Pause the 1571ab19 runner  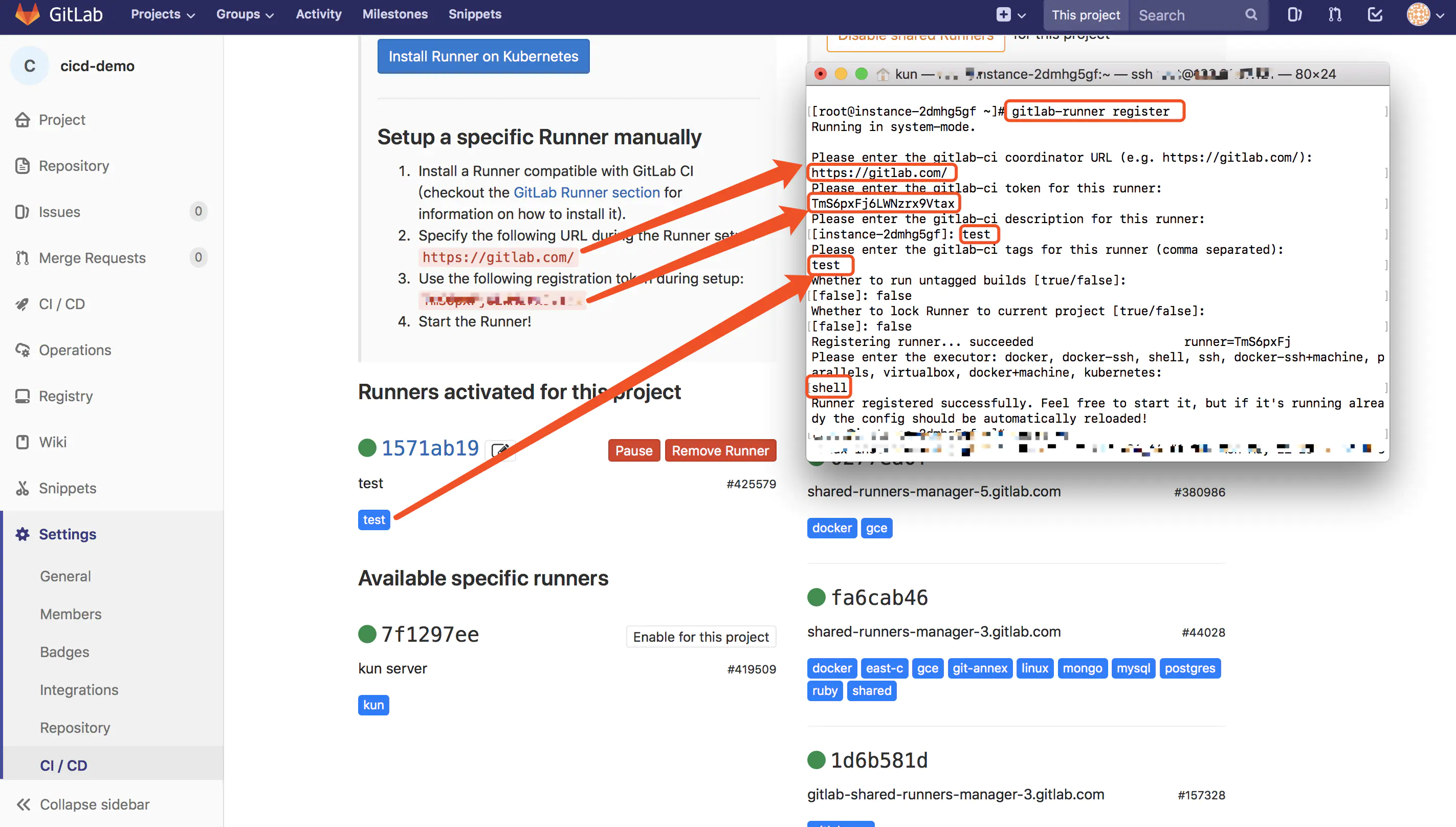point(633,450)
